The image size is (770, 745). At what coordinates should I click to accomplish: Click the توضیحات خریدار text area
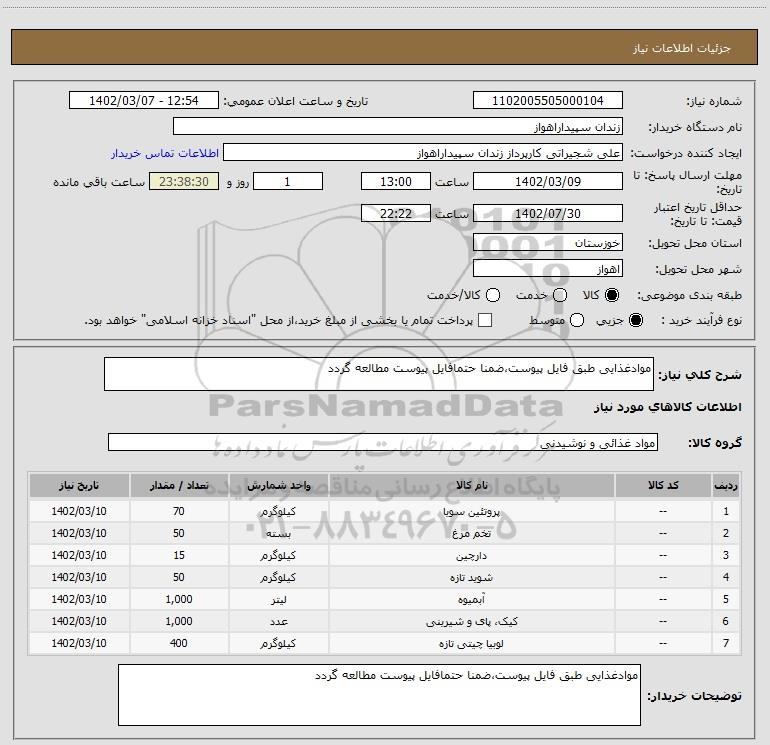pos(379,694)
